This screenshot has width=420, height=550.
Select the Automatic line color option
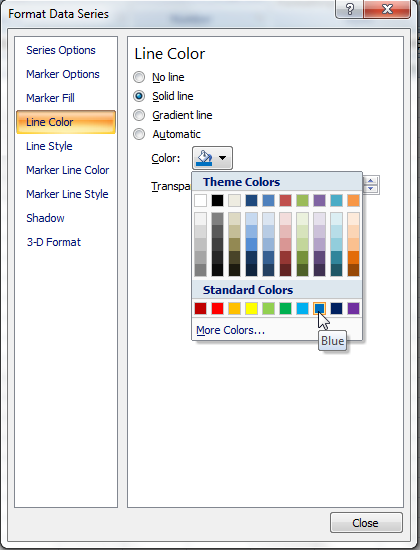(139, 134)
